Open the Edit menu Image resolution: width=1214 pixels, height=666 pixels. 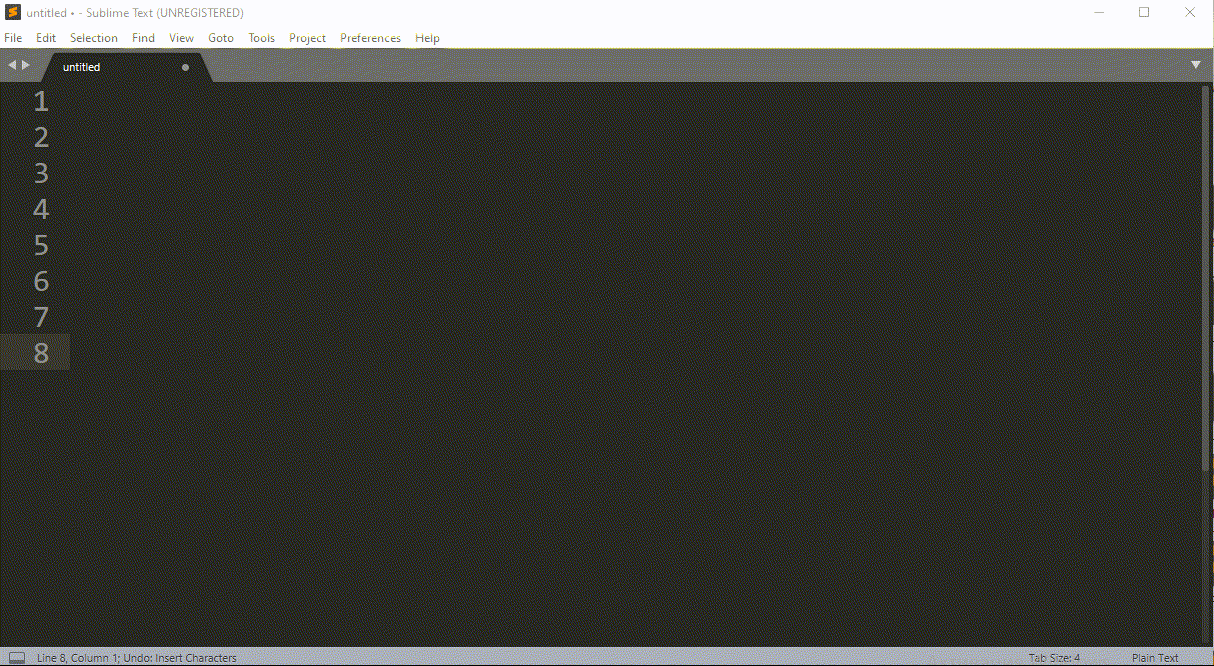pos(46,38)
